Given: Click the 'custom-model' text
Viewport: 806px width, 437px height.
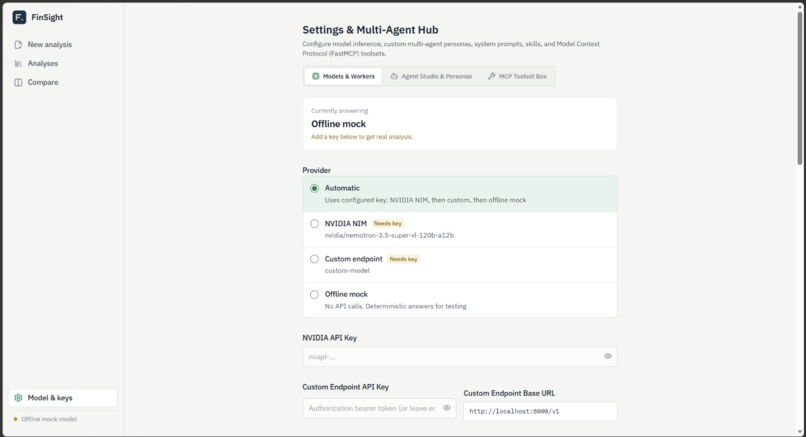Looking at the screenshot, I should pos(347,270).
